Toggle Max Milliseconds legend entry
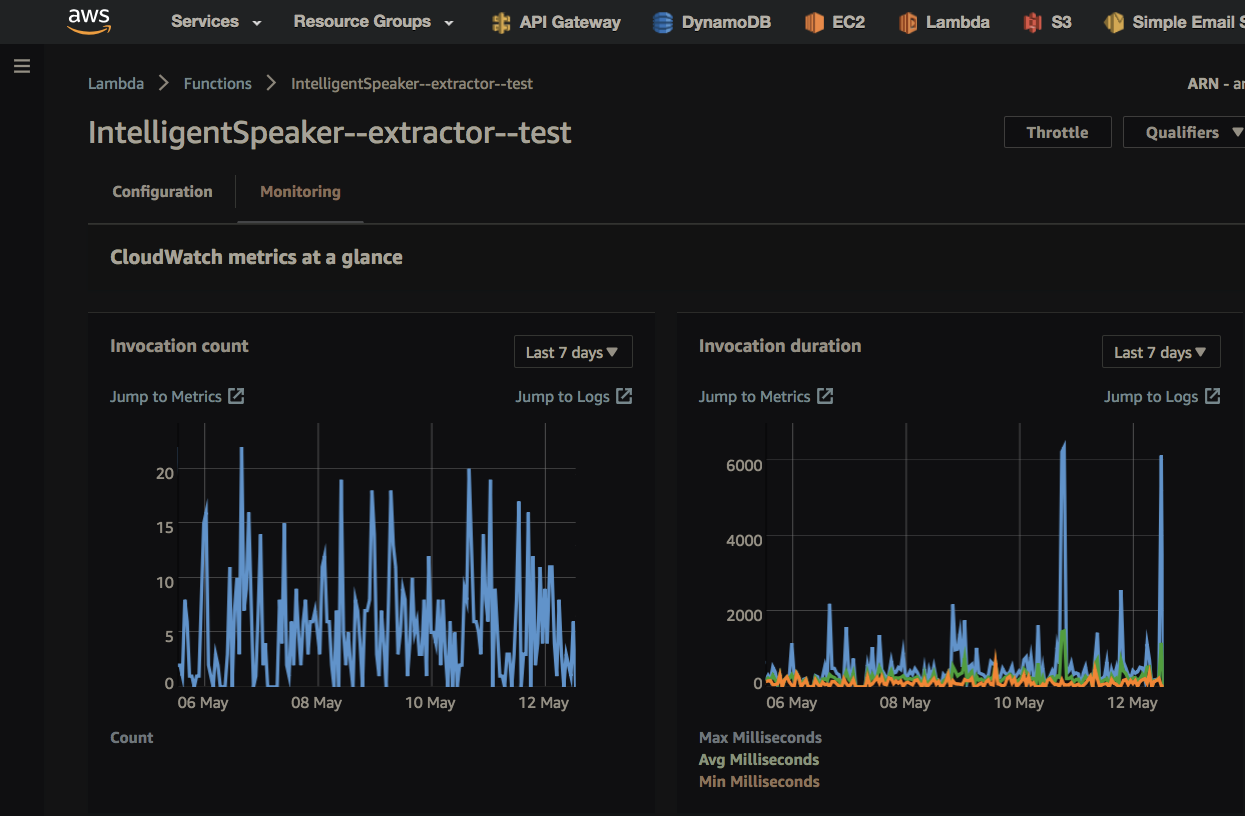This screenshot has height=816, width=1245. [x=760, y=738]
